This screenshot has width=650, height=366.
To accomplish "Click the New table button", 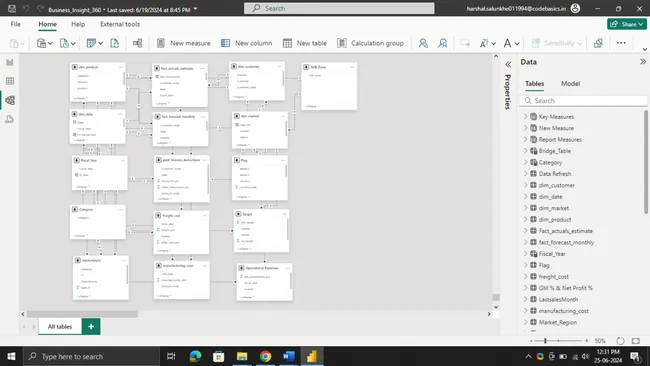I will click(x=305, y=43).
